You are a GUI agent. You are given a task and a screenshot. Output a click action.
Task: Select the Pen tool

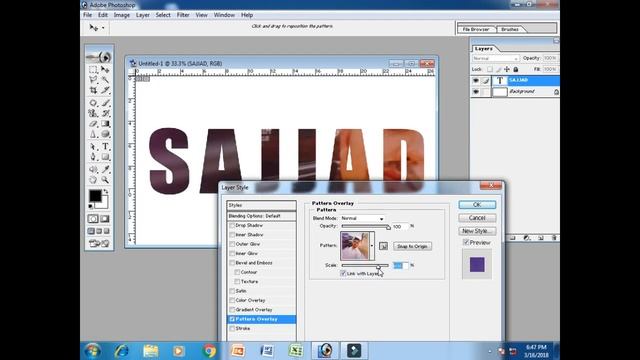pyautogui.click(x=93, y=157)
